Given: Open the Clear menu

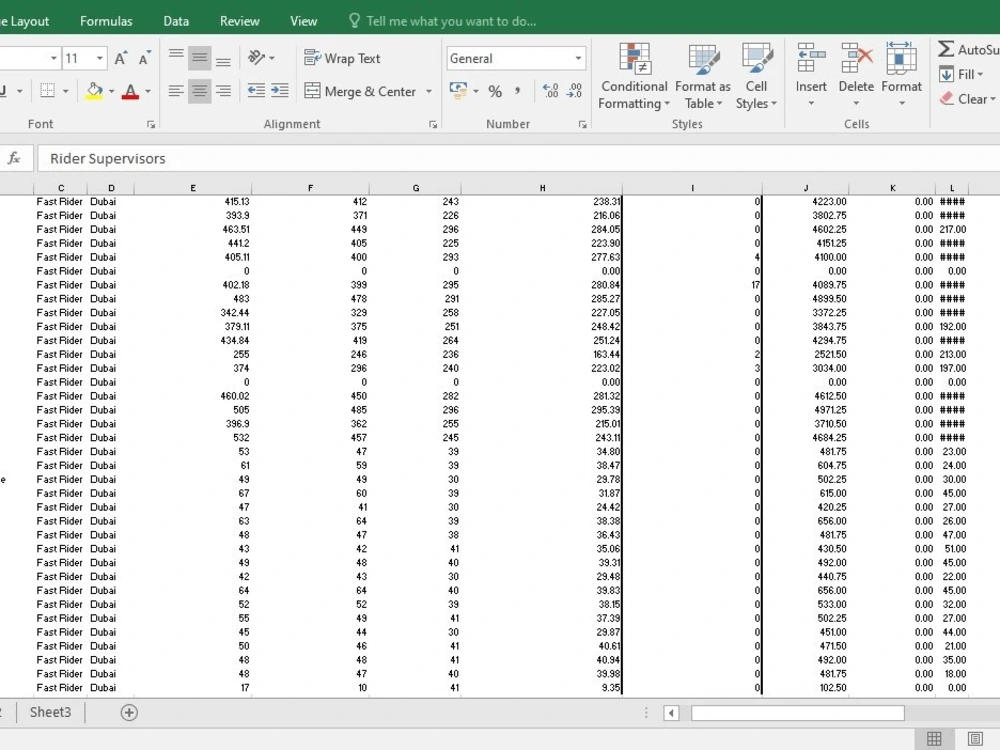Looking at the screenshot, I should point(967,99).
